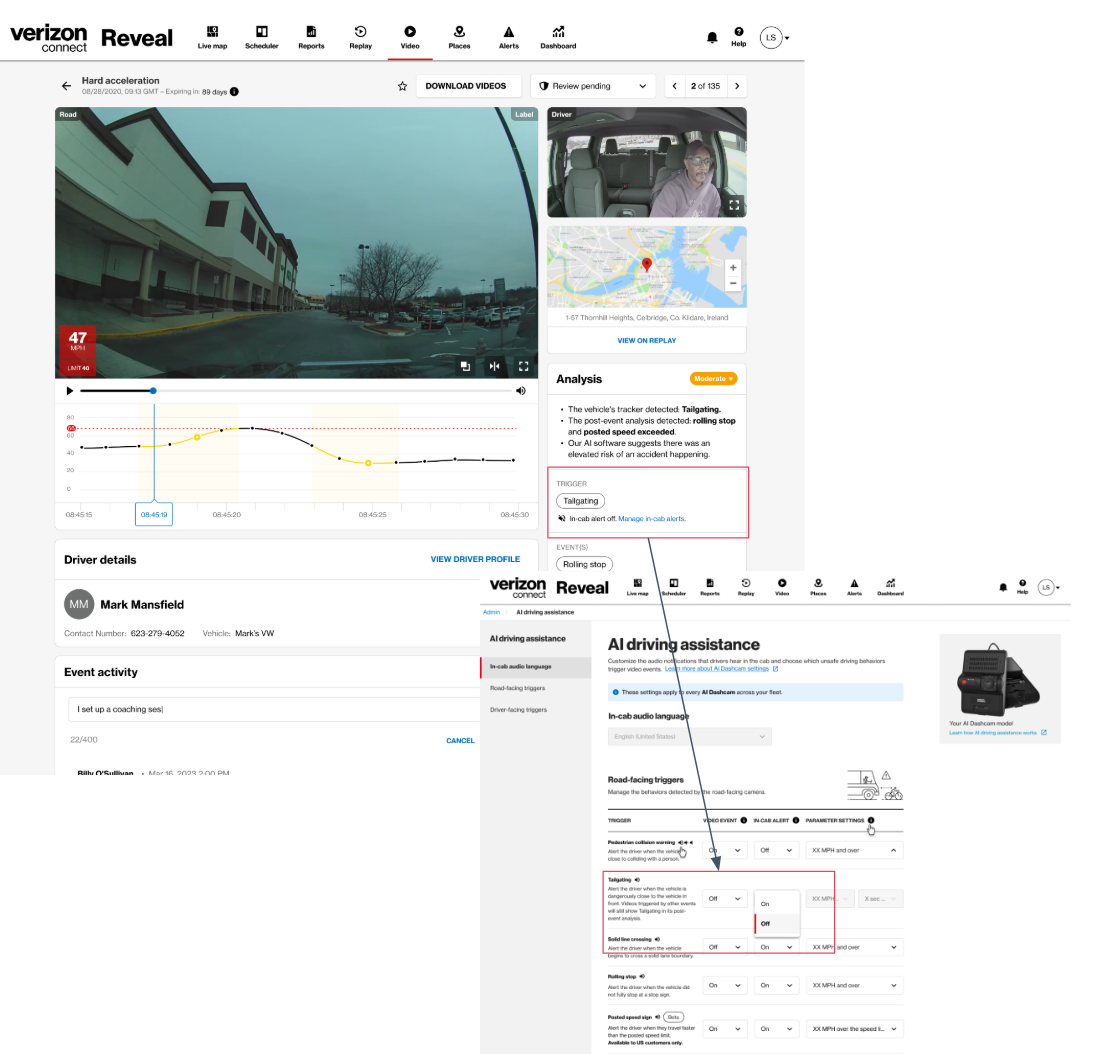
Task: Open the LS user account menu in the video review window
Action: 774,37
